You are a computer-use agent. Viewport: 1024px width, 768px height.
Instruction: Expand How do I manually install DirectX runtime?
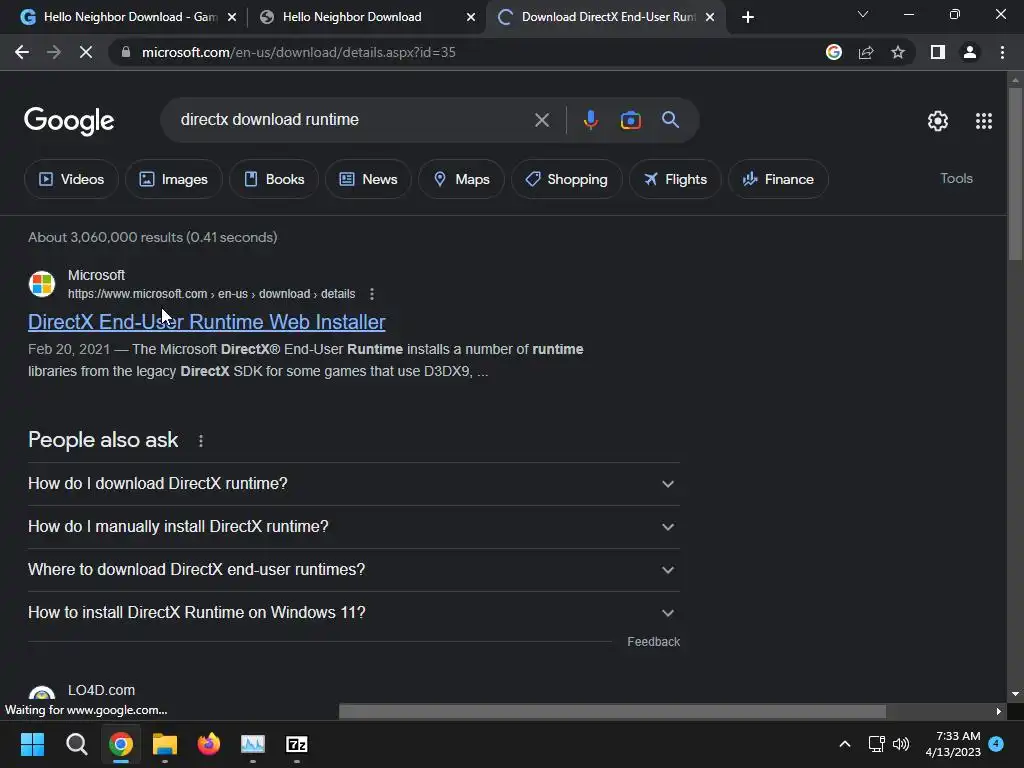coord(353,527)
